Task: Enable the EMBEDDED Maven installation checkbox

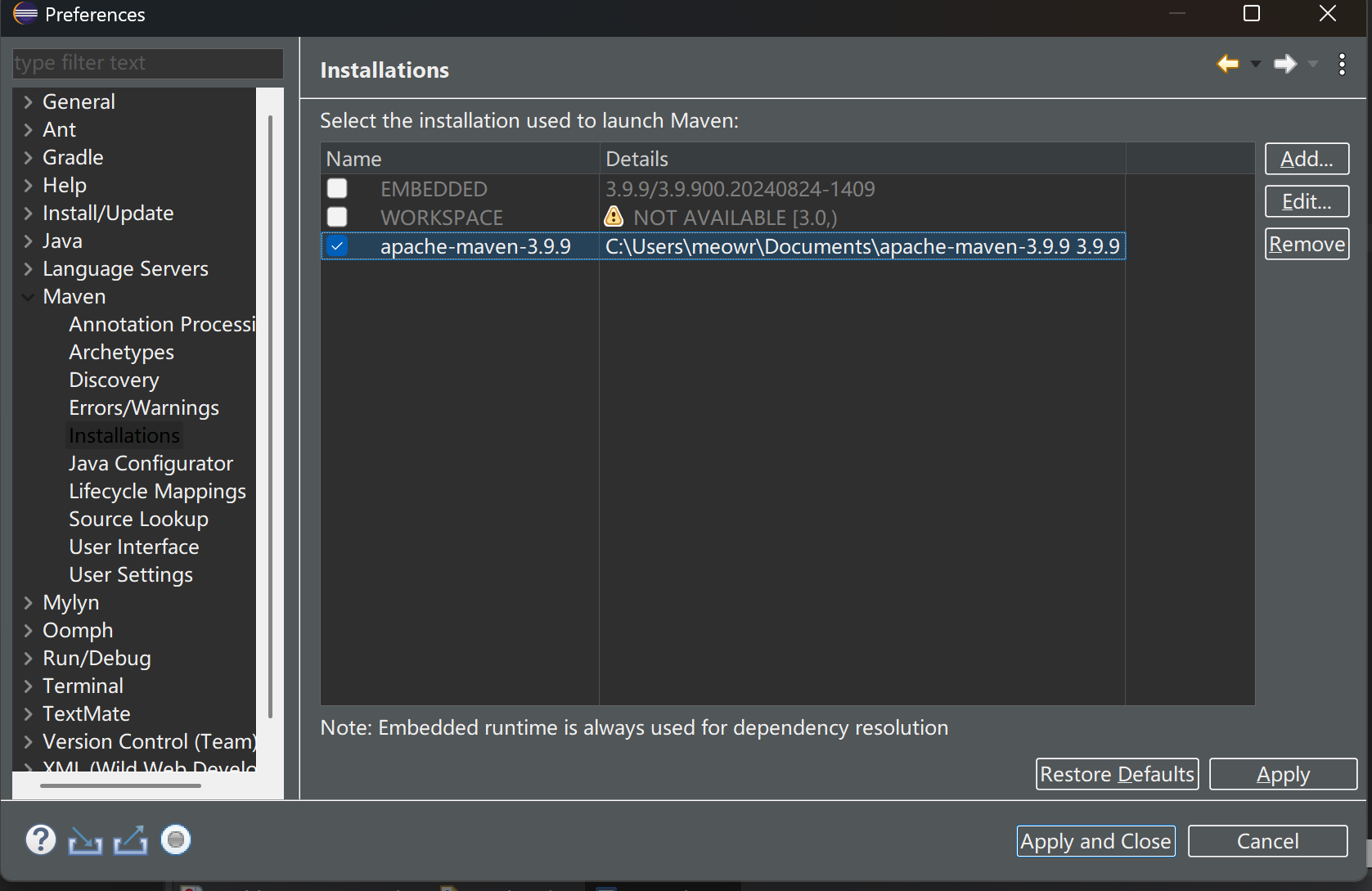Action: (x=337, y=189)
